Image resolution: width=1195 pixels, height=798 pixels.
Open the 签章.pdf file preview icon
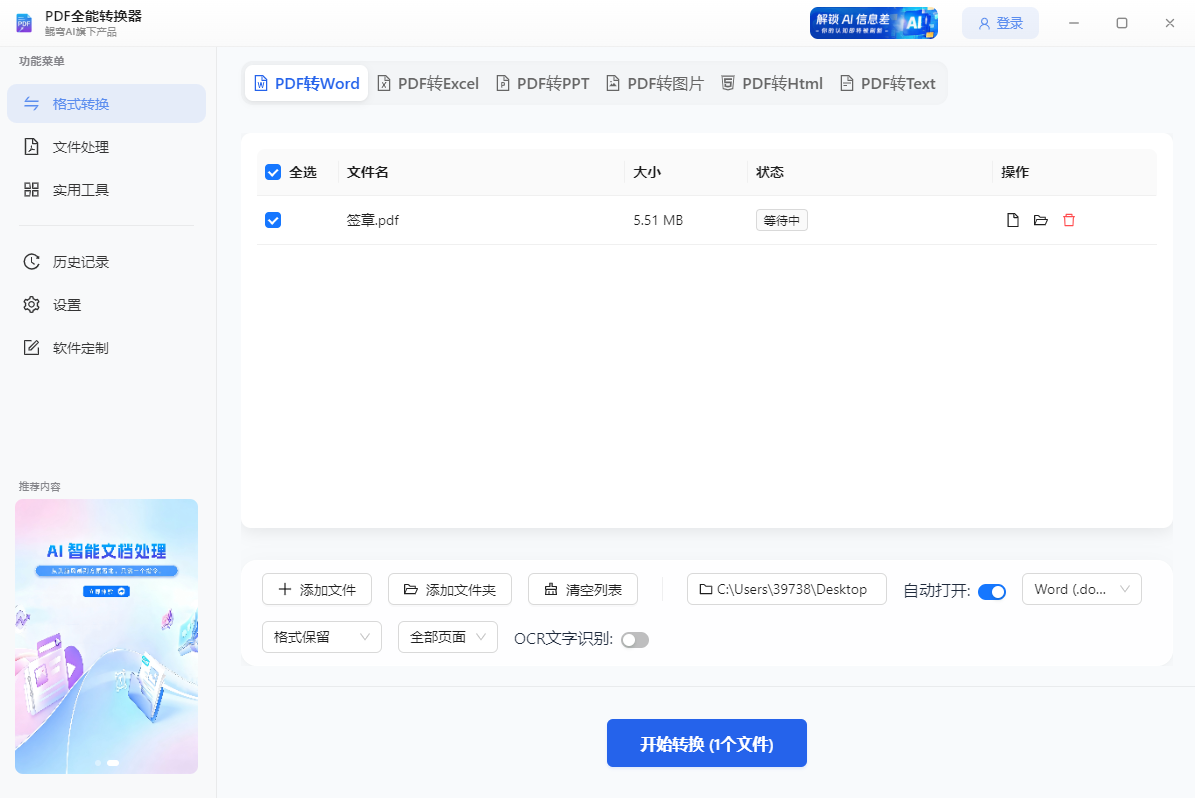[1012, 219]
